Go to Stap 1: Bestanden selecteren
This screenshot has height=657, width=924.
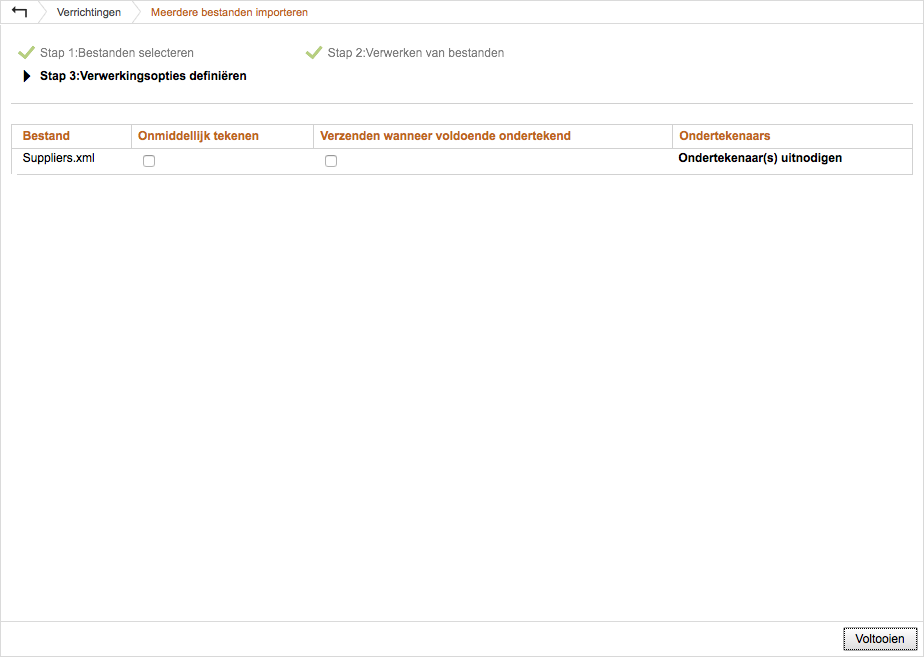(116, 52)
